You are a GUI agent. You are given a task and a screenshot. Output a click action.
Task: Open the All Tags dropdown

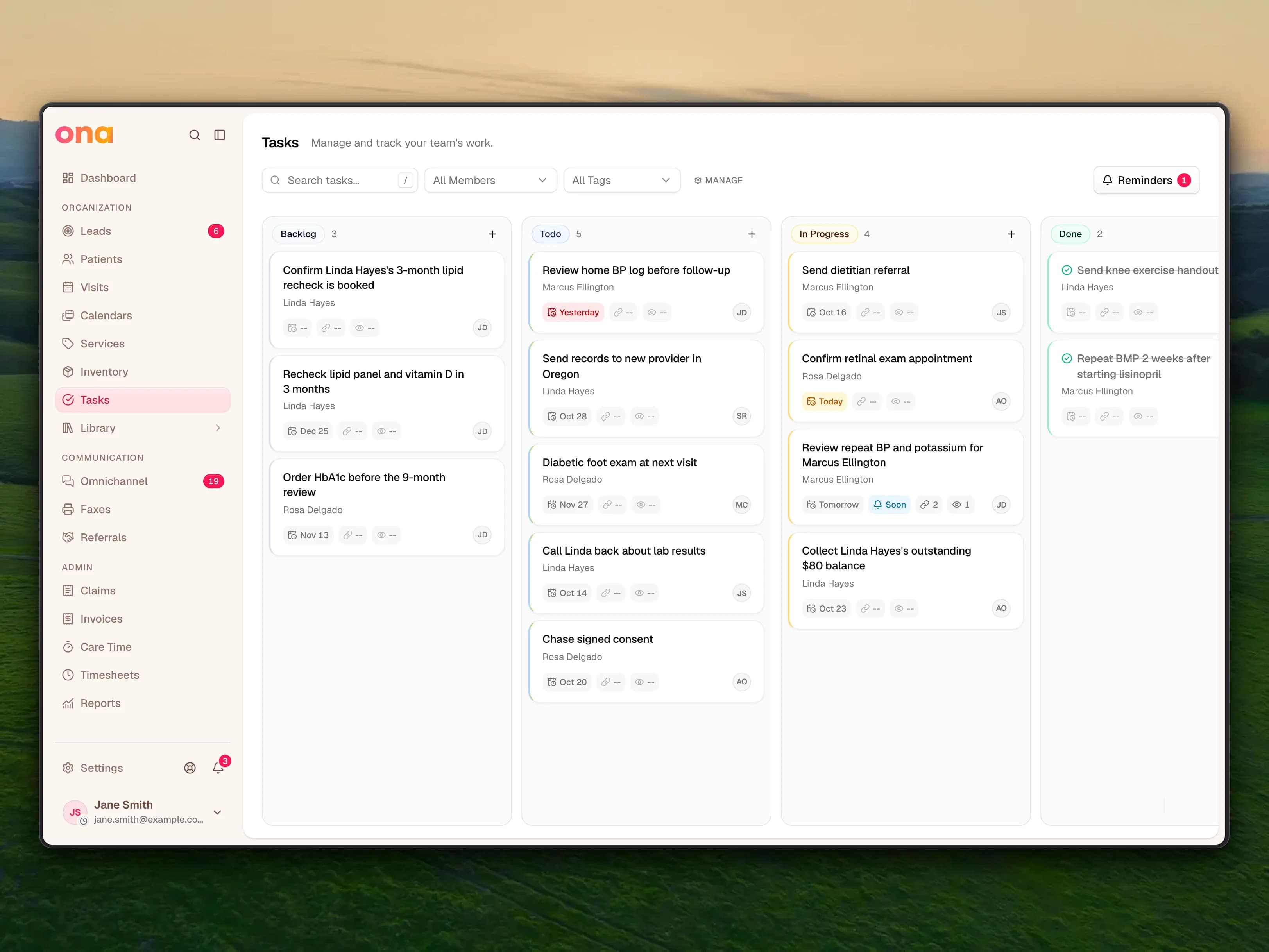[x=622, y=180]
